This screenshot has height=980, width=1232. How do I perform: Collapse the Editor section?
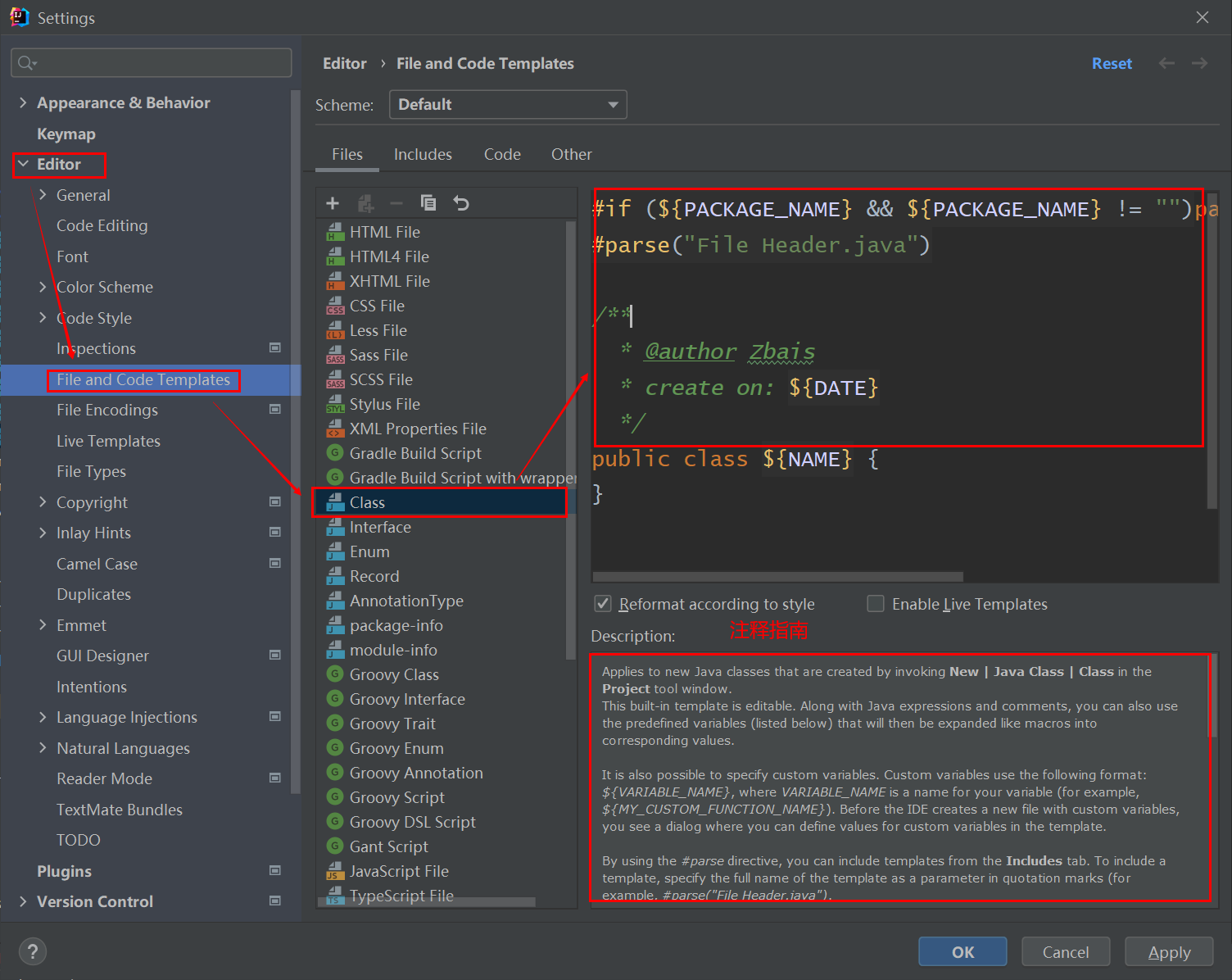point(23,164)
